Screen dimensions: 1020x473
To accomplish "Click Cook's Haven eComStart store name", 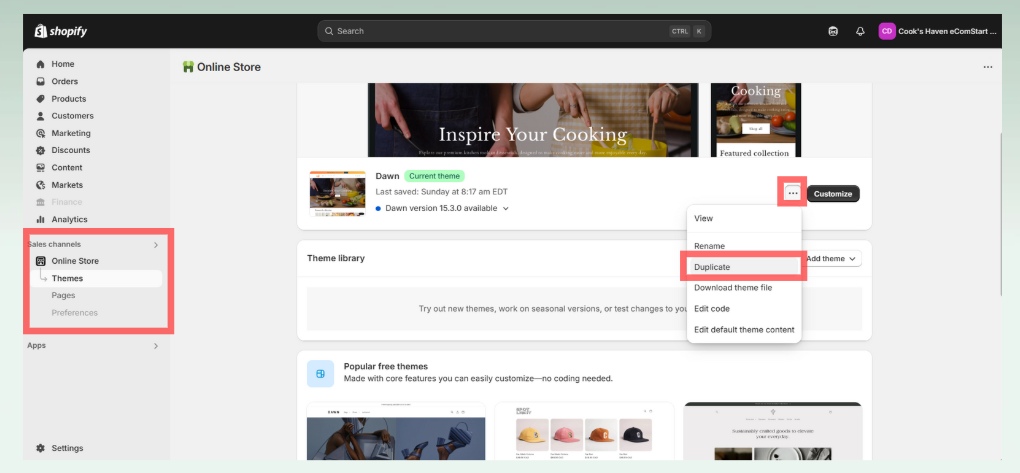I will point(947,31).
